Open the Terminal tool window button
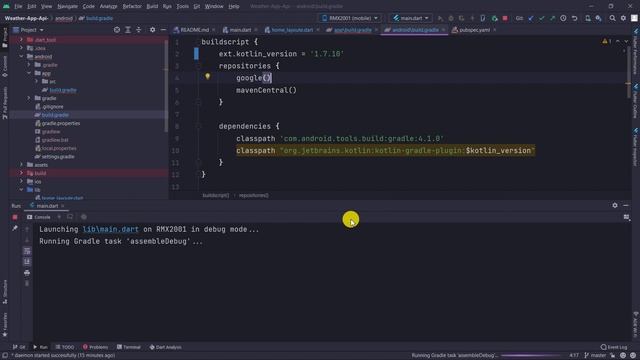The height and width of the screenshot is (360, 640). tap(129, 347)
